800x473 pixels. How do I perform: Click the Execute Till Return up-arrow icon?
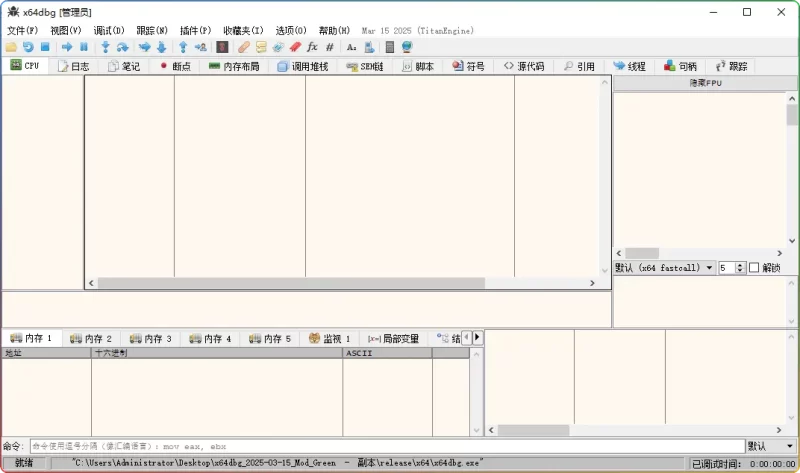pos(183,47)
